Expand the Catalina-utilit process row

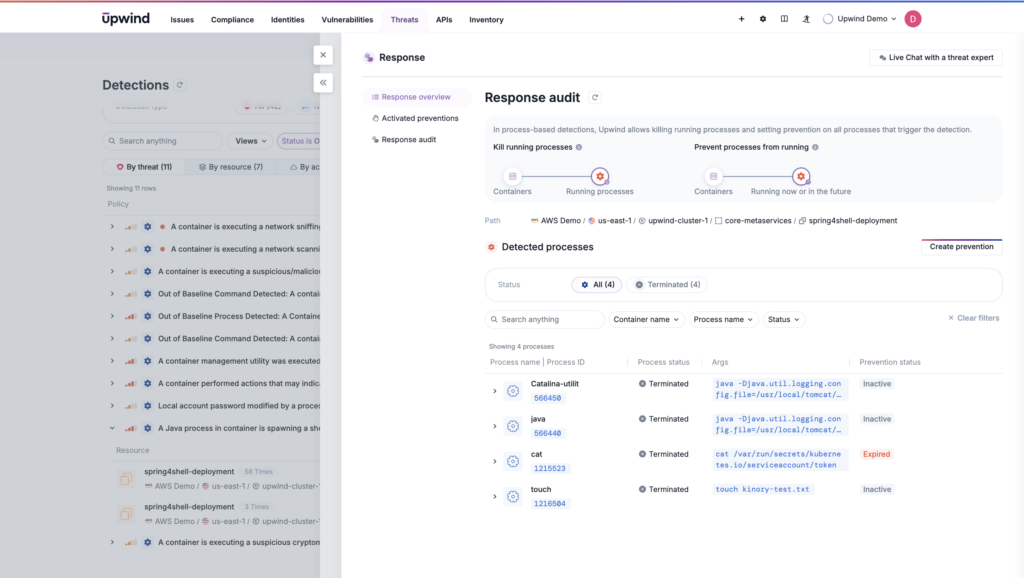coord(494,391)
